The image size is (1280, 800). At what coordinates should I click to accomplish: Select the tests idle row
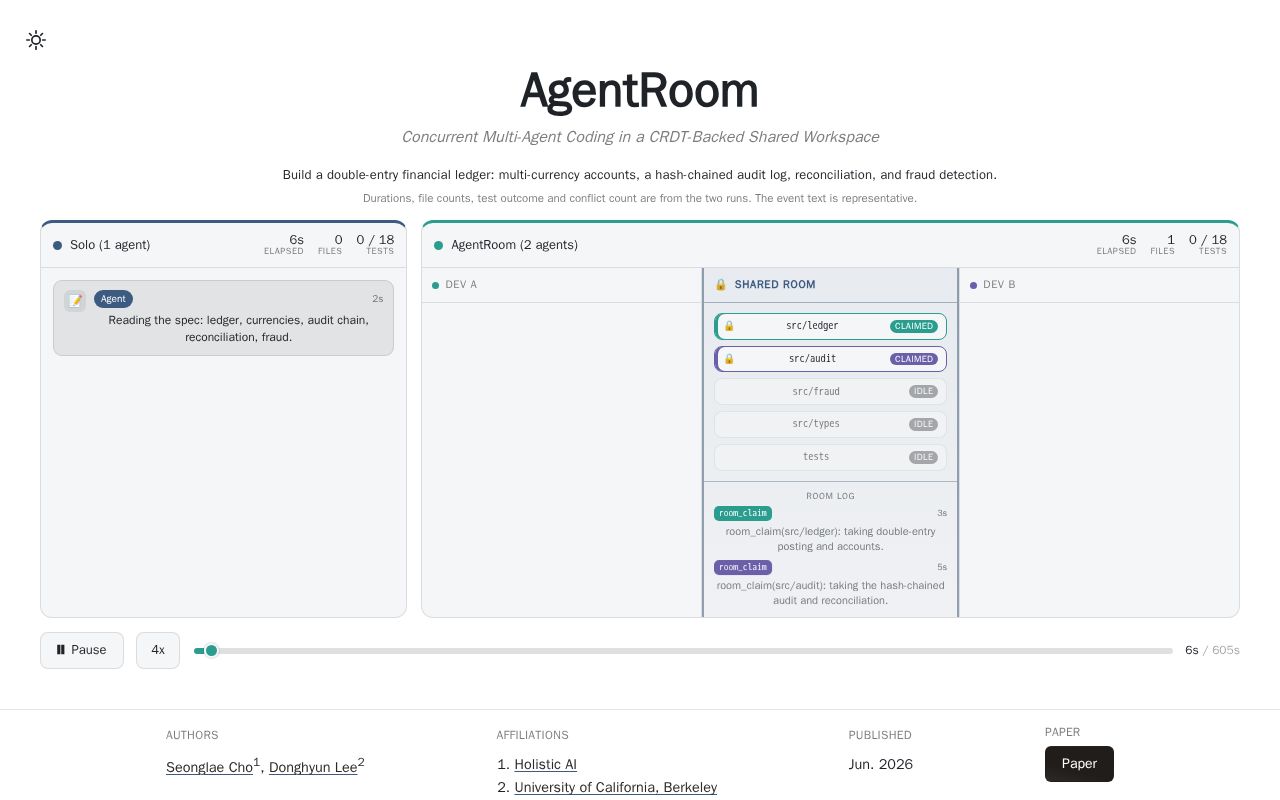click(x=830, y=457)
